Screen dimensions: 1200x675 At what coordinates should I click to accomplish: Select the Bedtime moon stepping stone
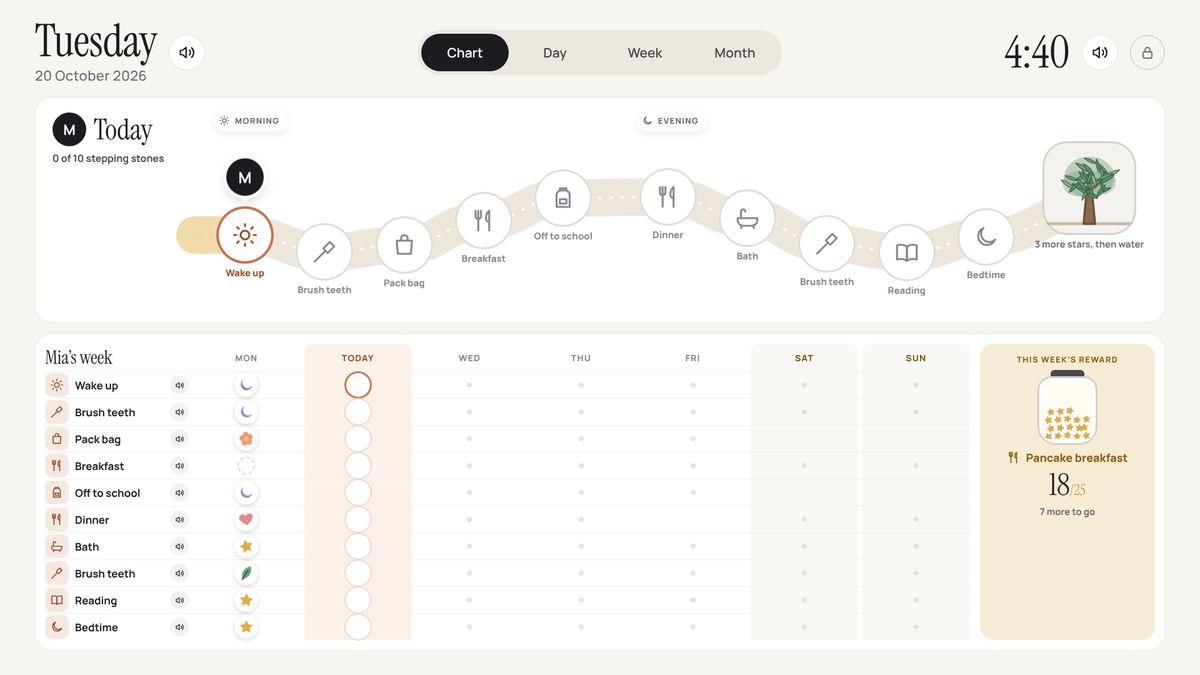[986, 236]
